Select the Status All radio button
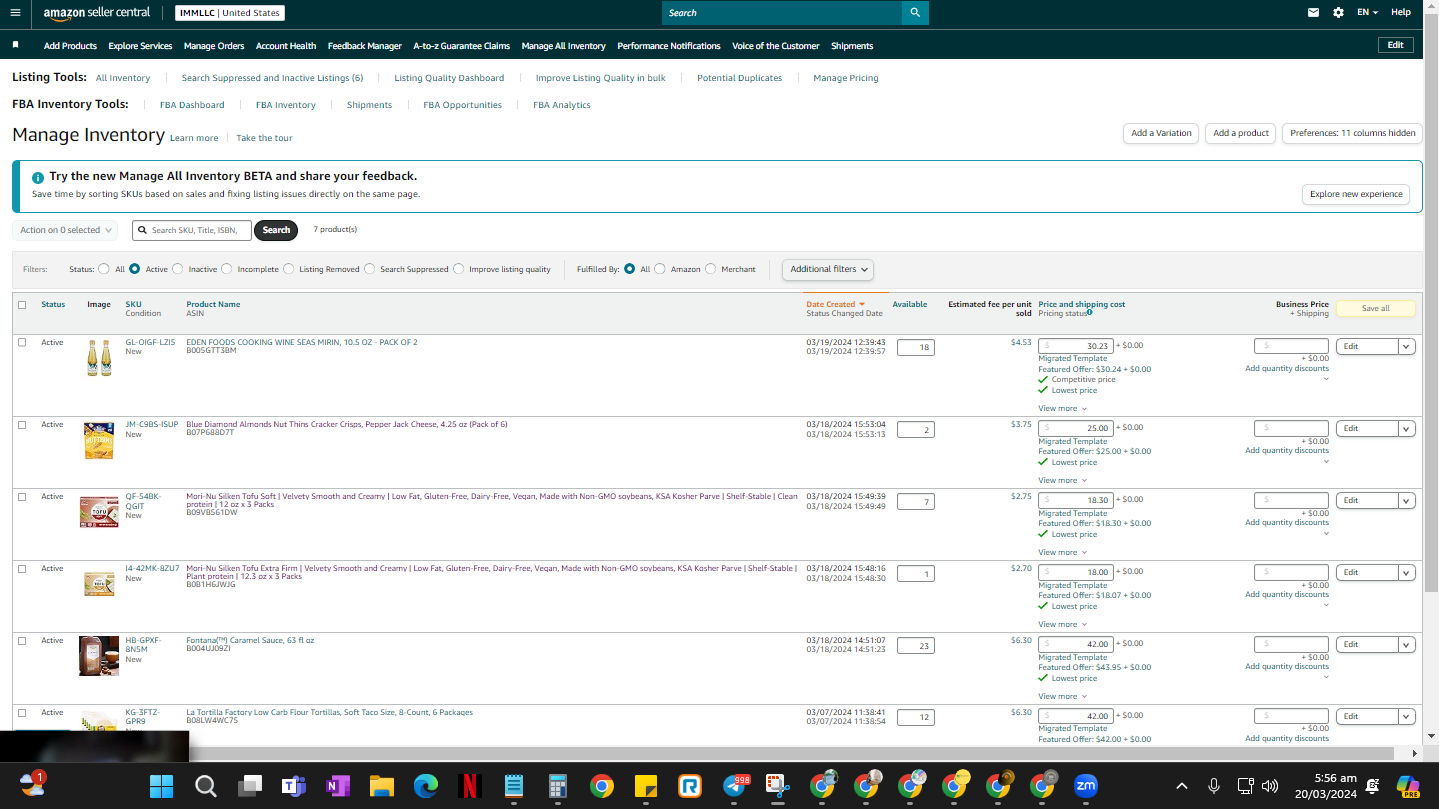This screenshot has height=809, width=1439. [x=104, y=269]
